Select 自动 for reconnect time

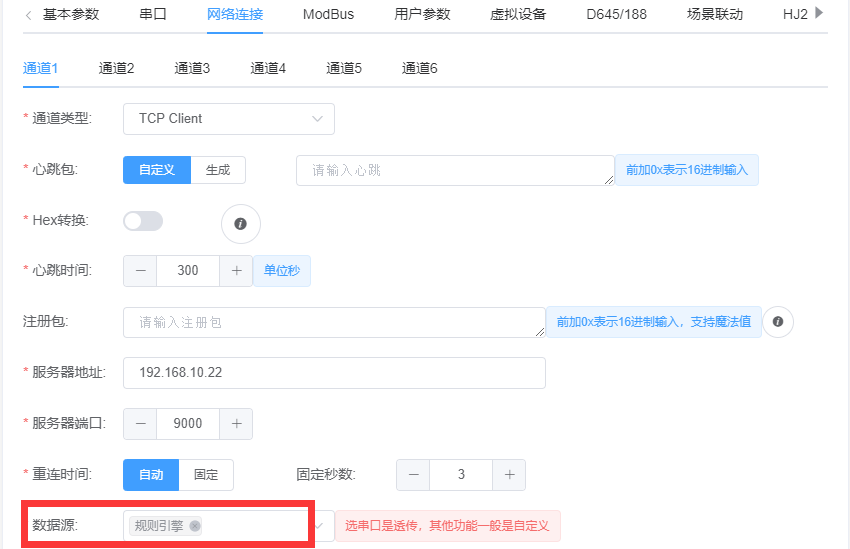click(151, 475)
